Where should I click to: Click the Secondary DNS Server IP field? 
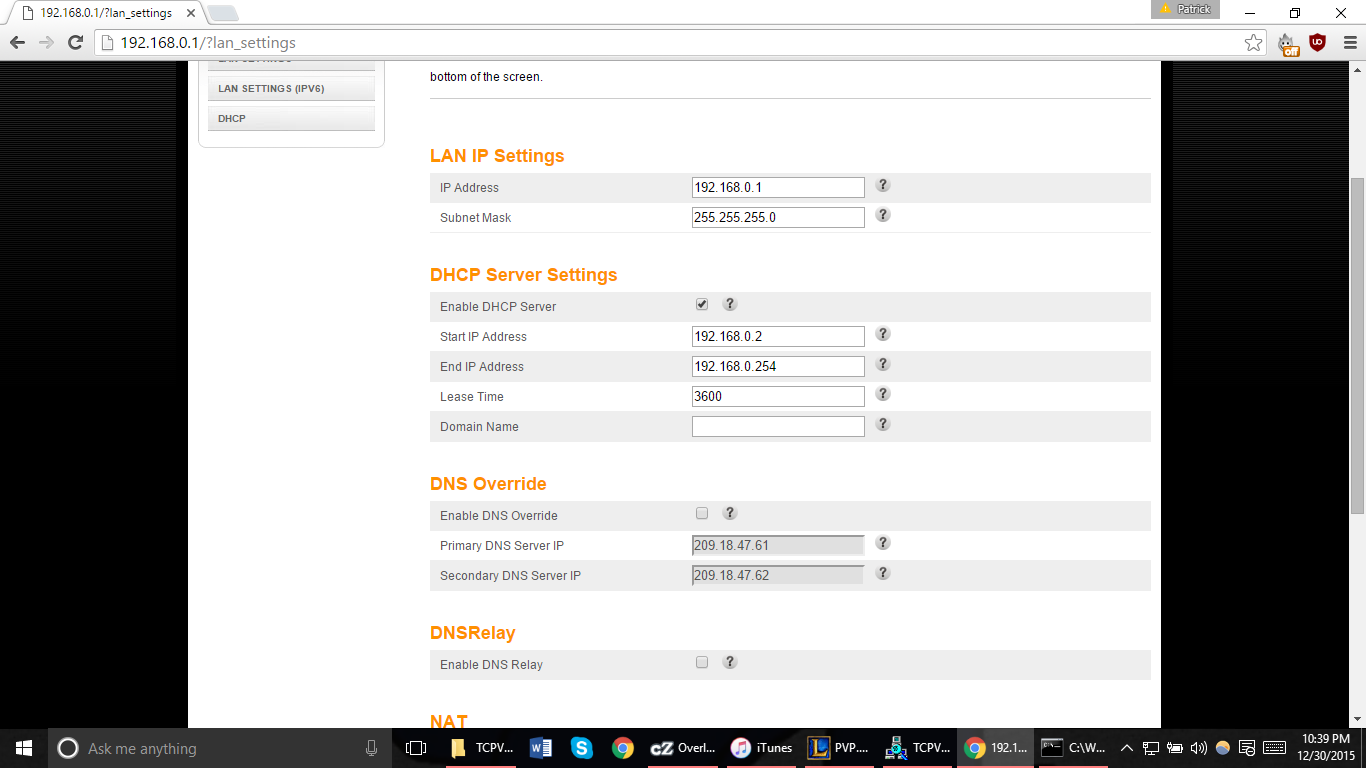coord(778,575)
